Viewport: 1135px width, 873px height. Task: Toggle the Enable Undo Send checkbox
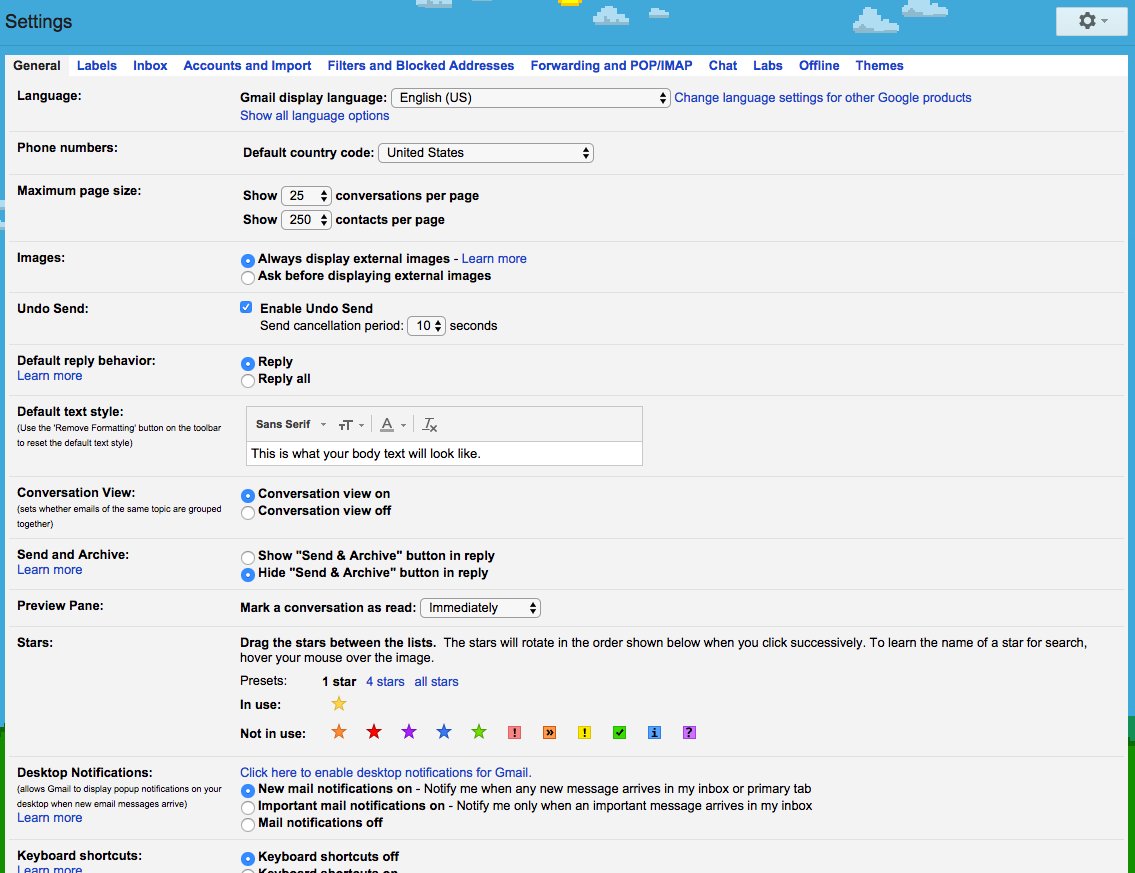click(x=246, y=308)
